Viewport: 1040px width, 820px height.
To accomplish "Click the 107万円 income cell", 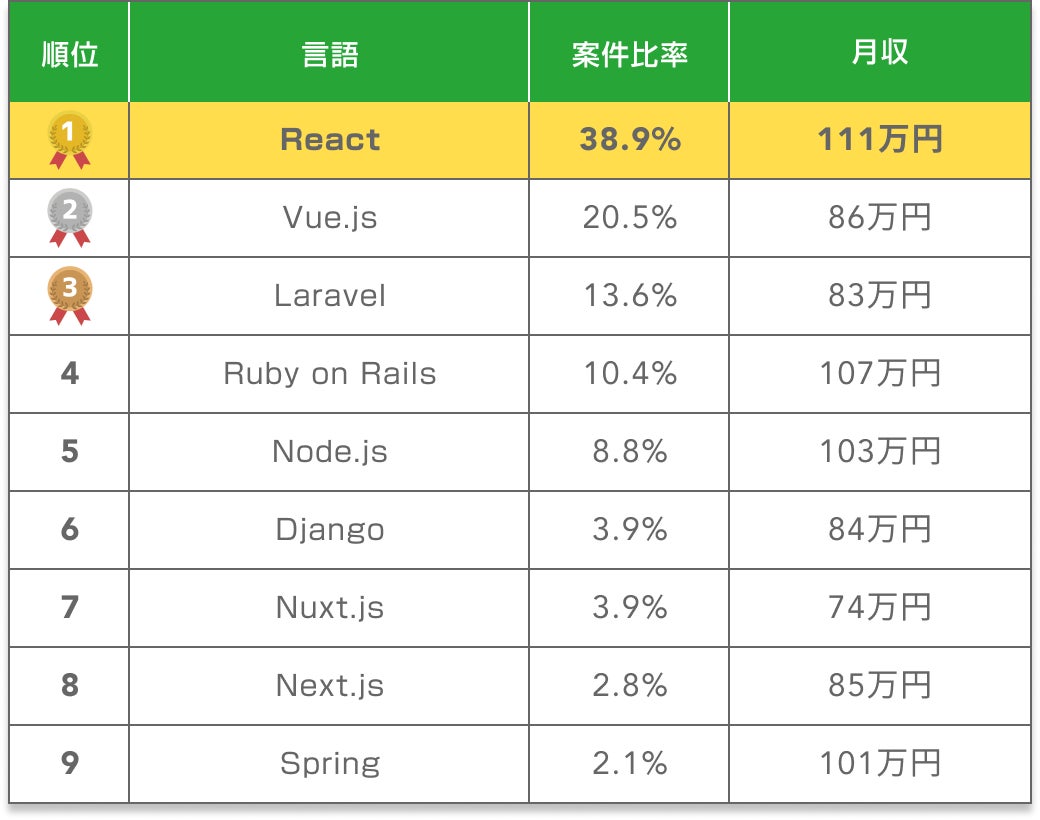I will click(879, 374).
